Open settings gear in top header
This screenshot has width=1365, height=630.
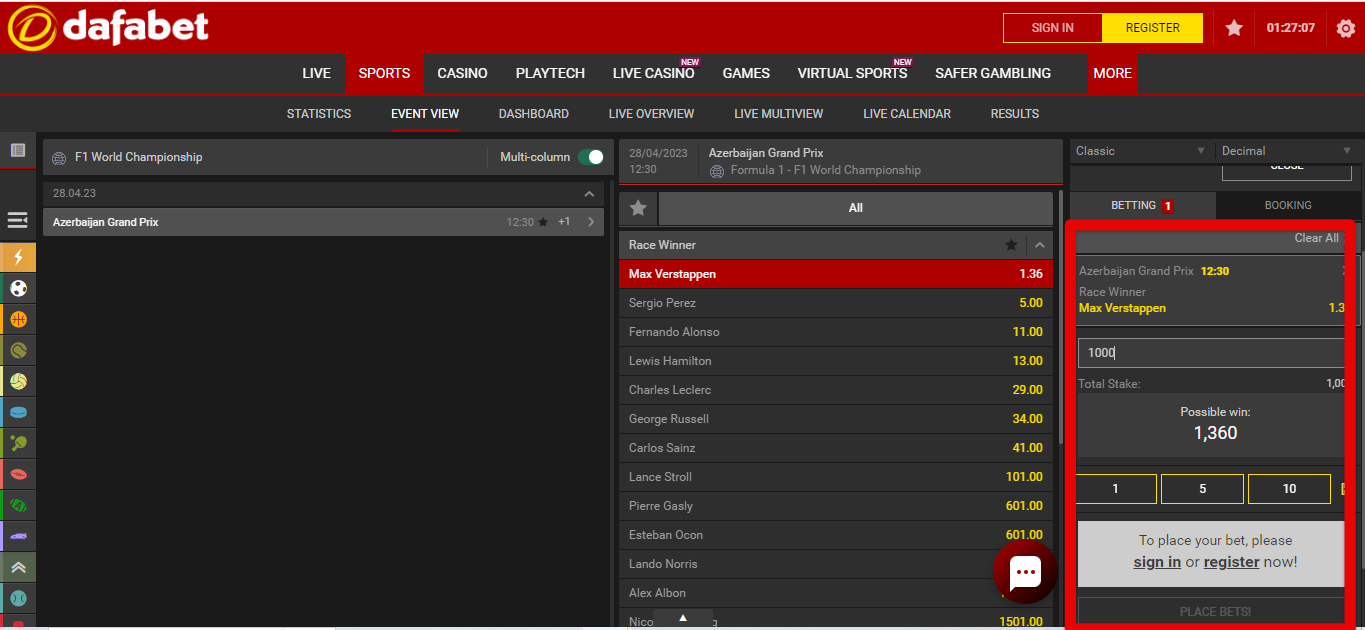coord(1346,28)
